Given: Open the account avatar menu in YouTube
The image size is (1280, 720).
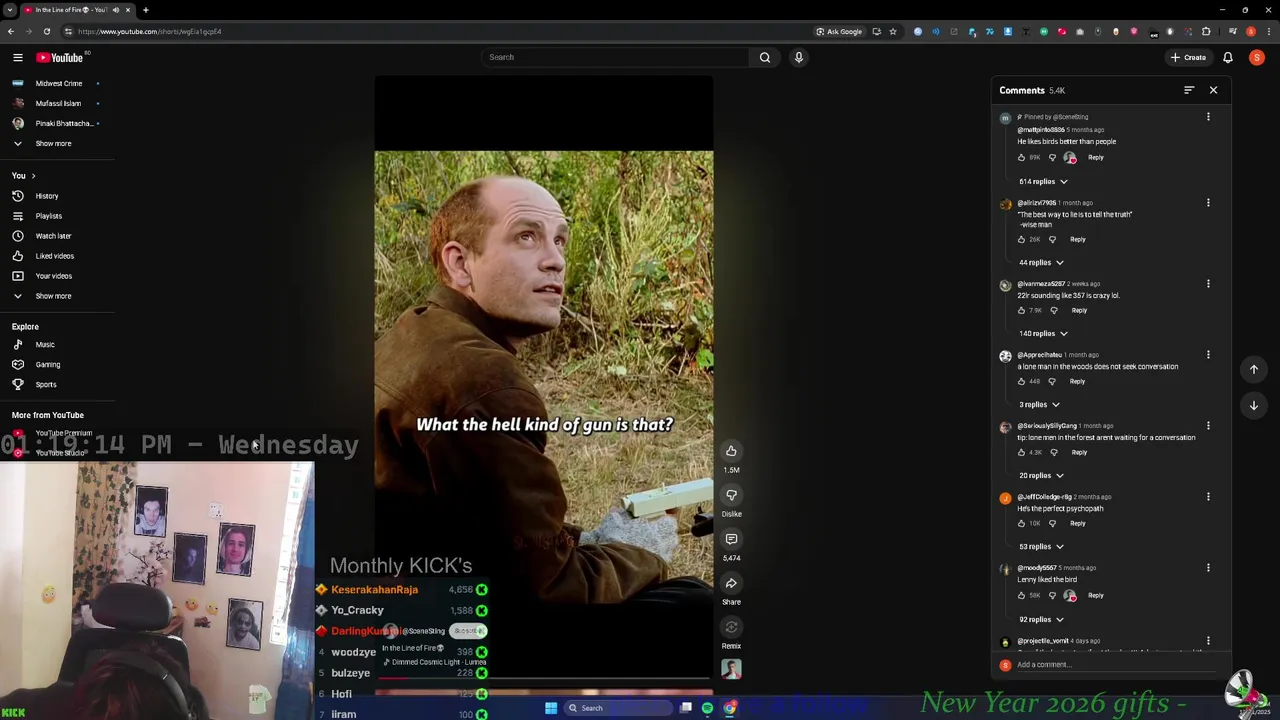Looking at the screenshot, I should point(1257,57).
